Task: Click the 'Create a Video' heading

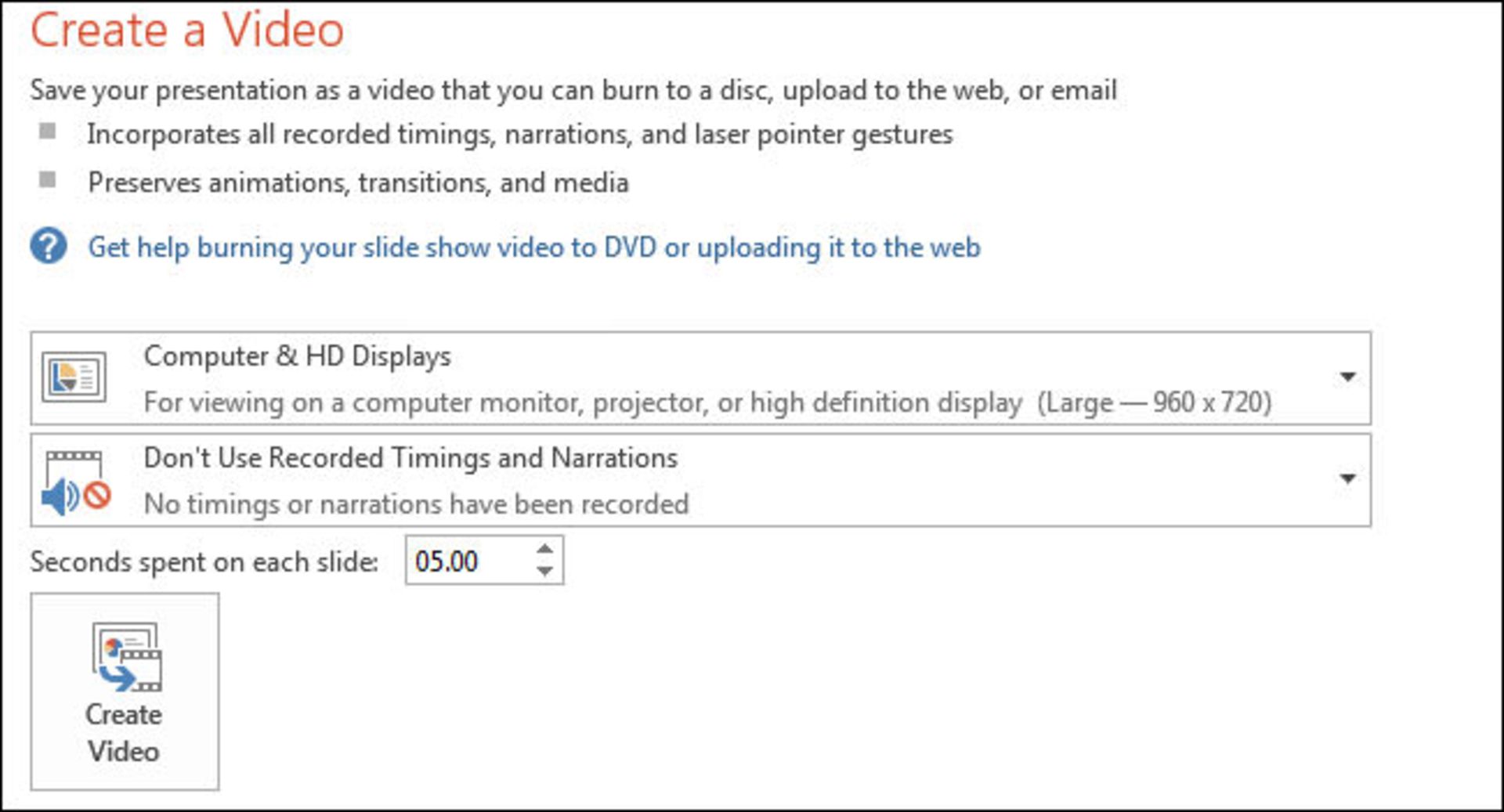Action: pyautogui.click(x=187, y=31)
